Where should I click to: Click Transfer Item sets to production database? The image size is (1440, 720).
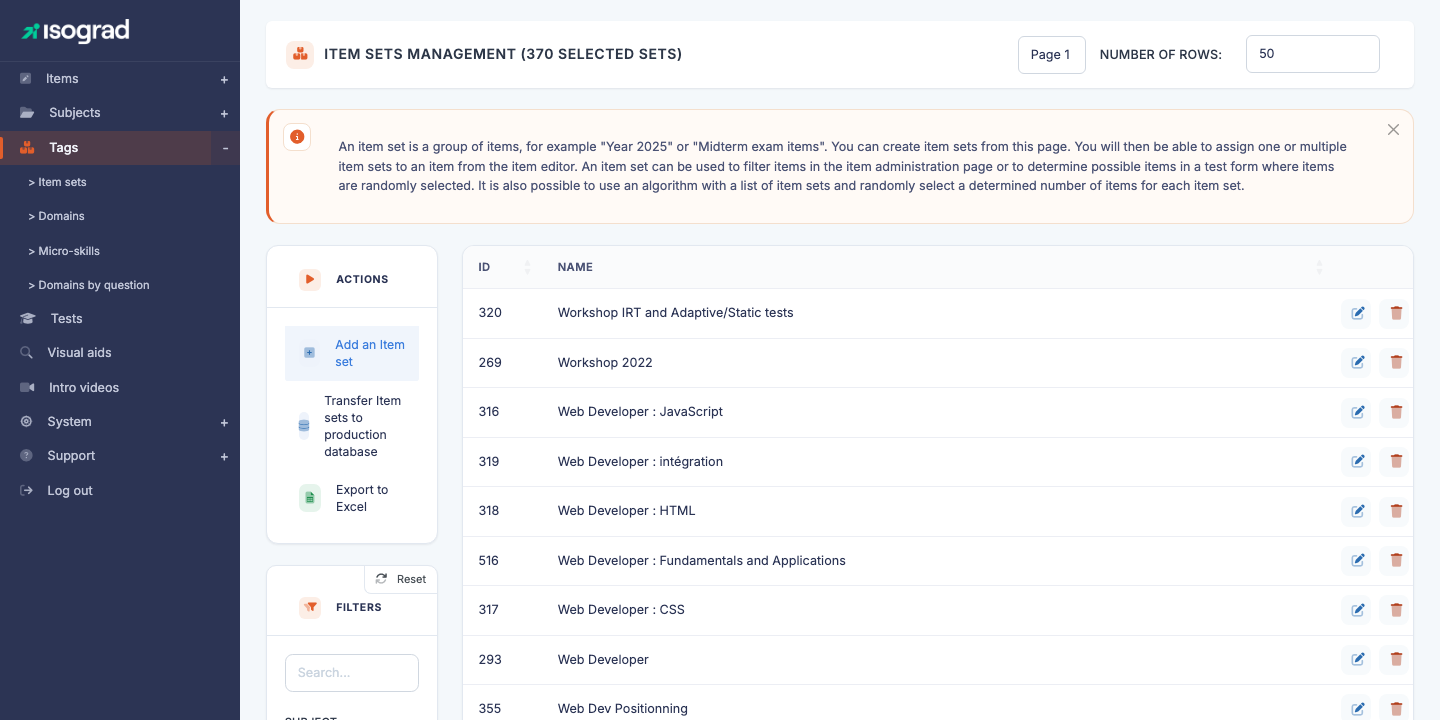(352, 426)
